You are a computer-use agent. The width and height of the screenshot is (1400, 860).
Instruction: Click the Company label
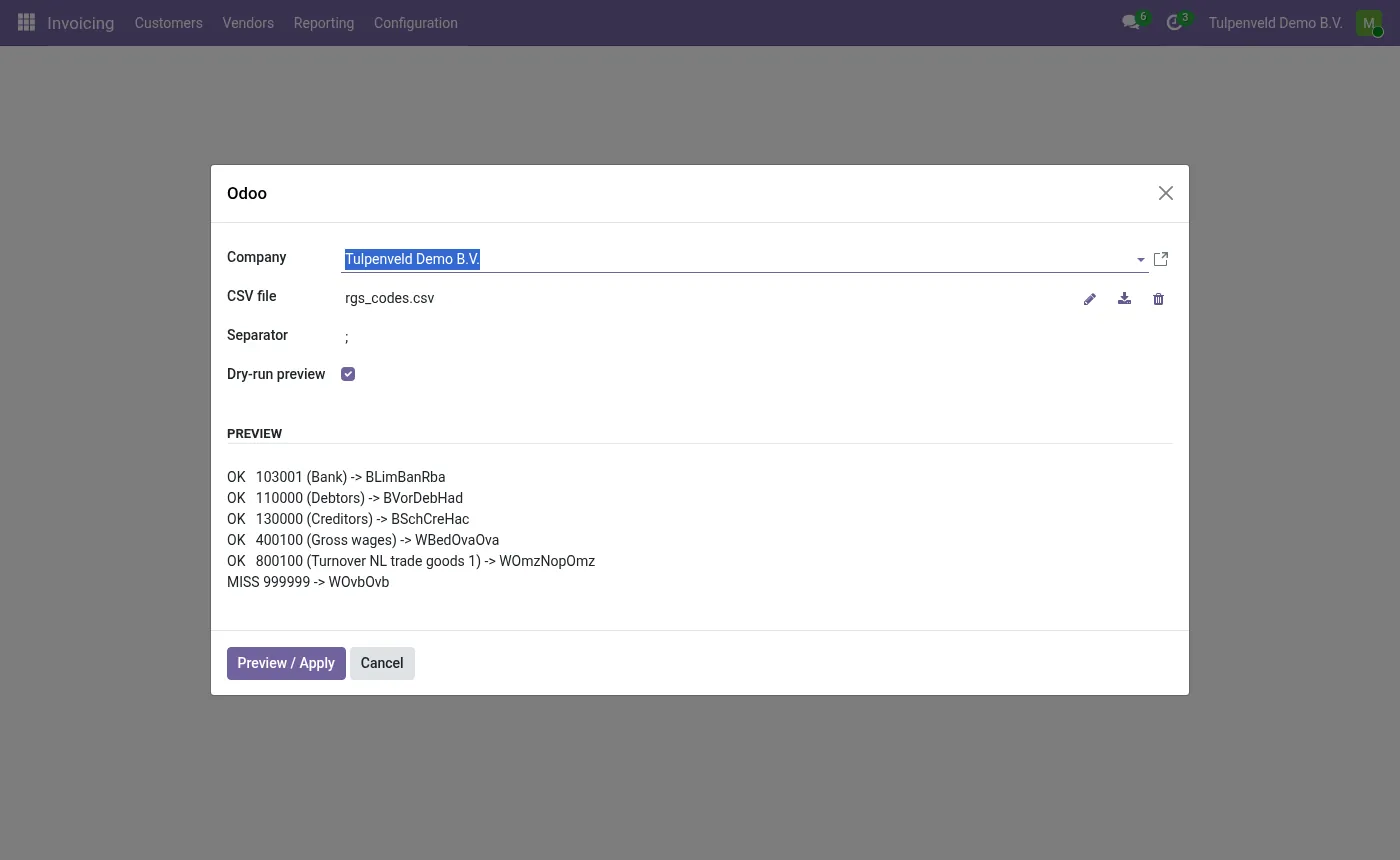point(257,257)
